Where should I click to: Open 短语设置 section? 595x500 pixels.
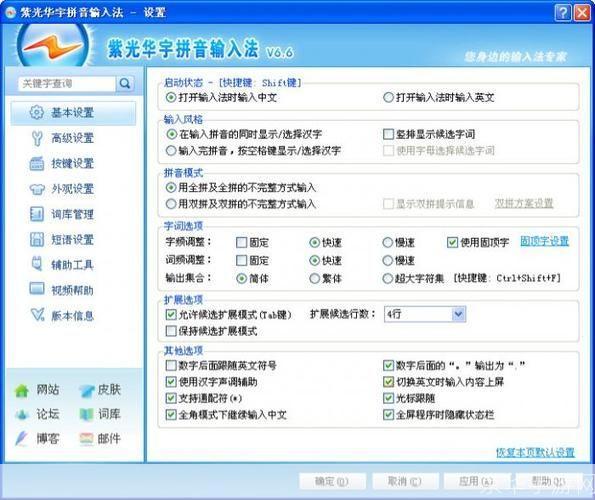73,240
